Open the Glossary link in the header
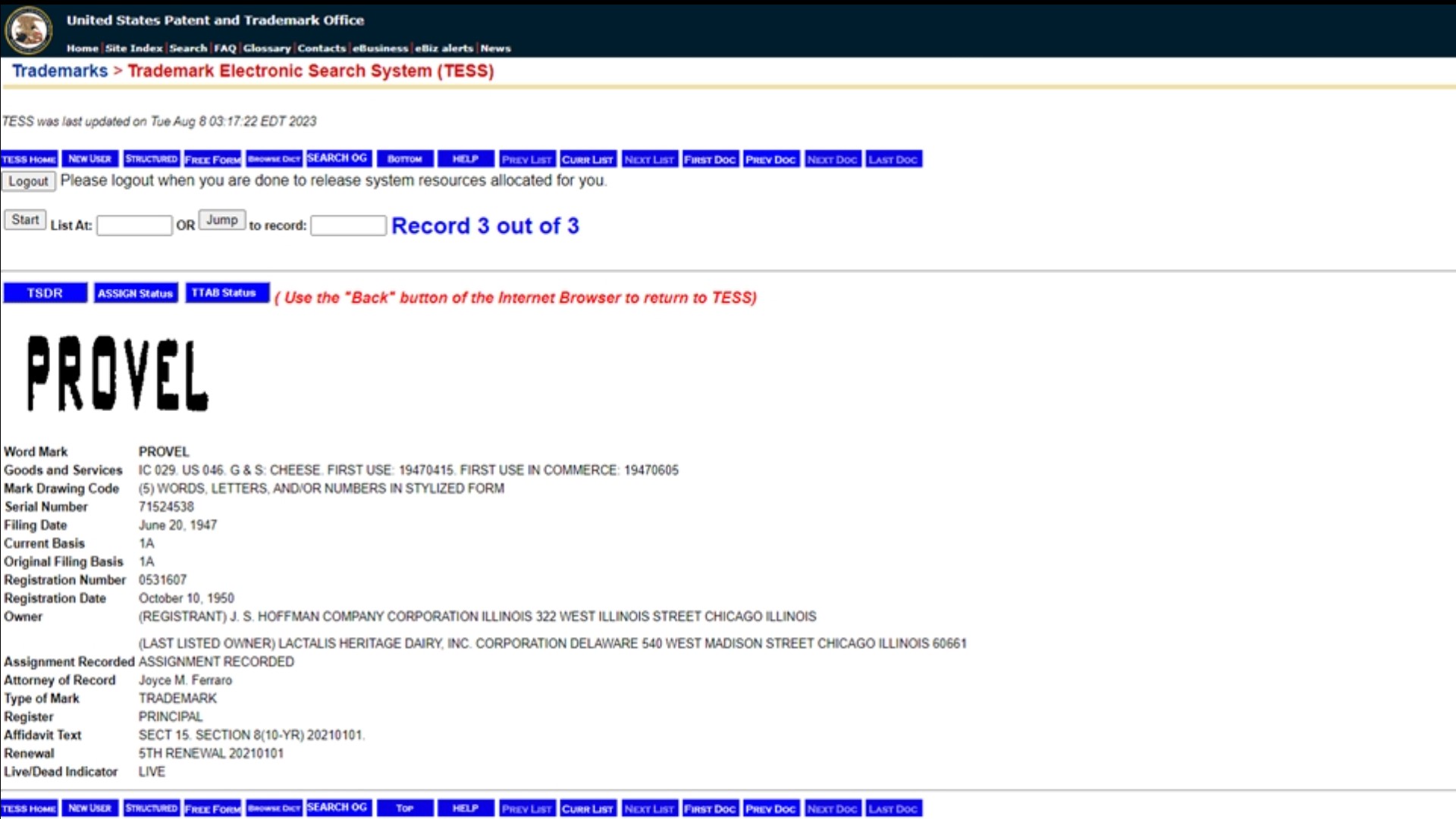Screen dimensions: 1456x819 (x=267, y=48)
